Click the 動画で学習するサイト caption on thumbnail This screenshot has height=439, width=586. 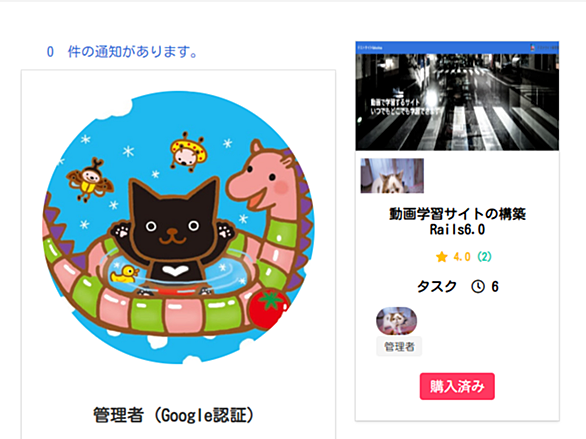pyautogui.click(x=395, y=102)
